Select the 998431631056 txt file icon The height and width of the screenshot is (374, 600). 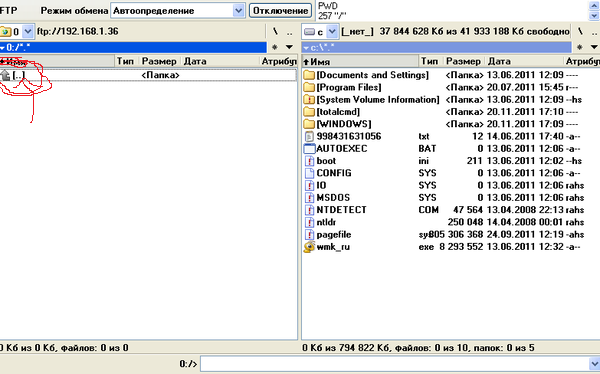[309, 136]
